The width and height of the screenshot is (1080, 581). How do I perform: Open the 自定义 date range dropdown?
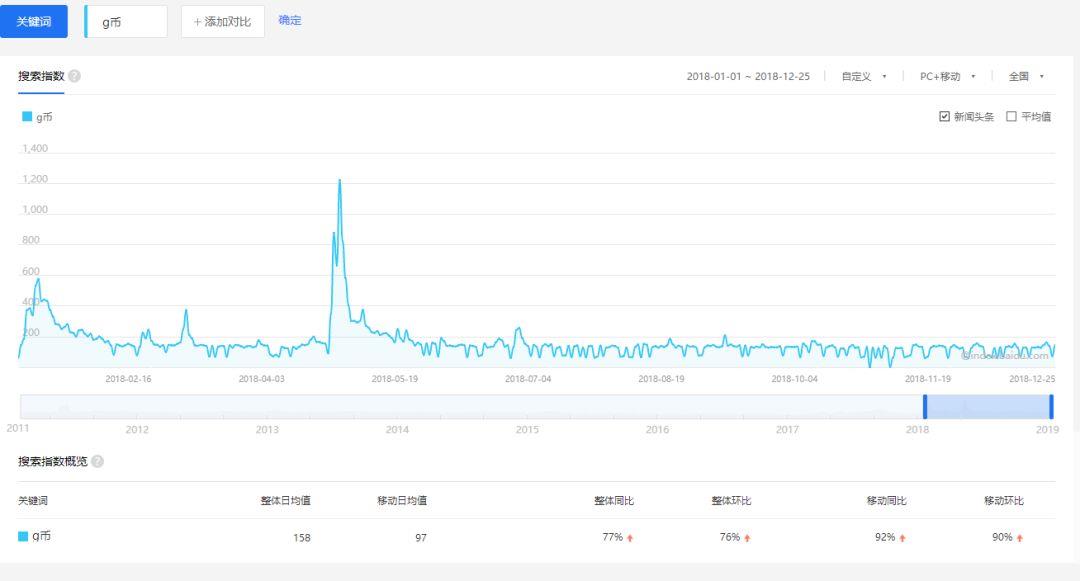(x=864, y=76)
